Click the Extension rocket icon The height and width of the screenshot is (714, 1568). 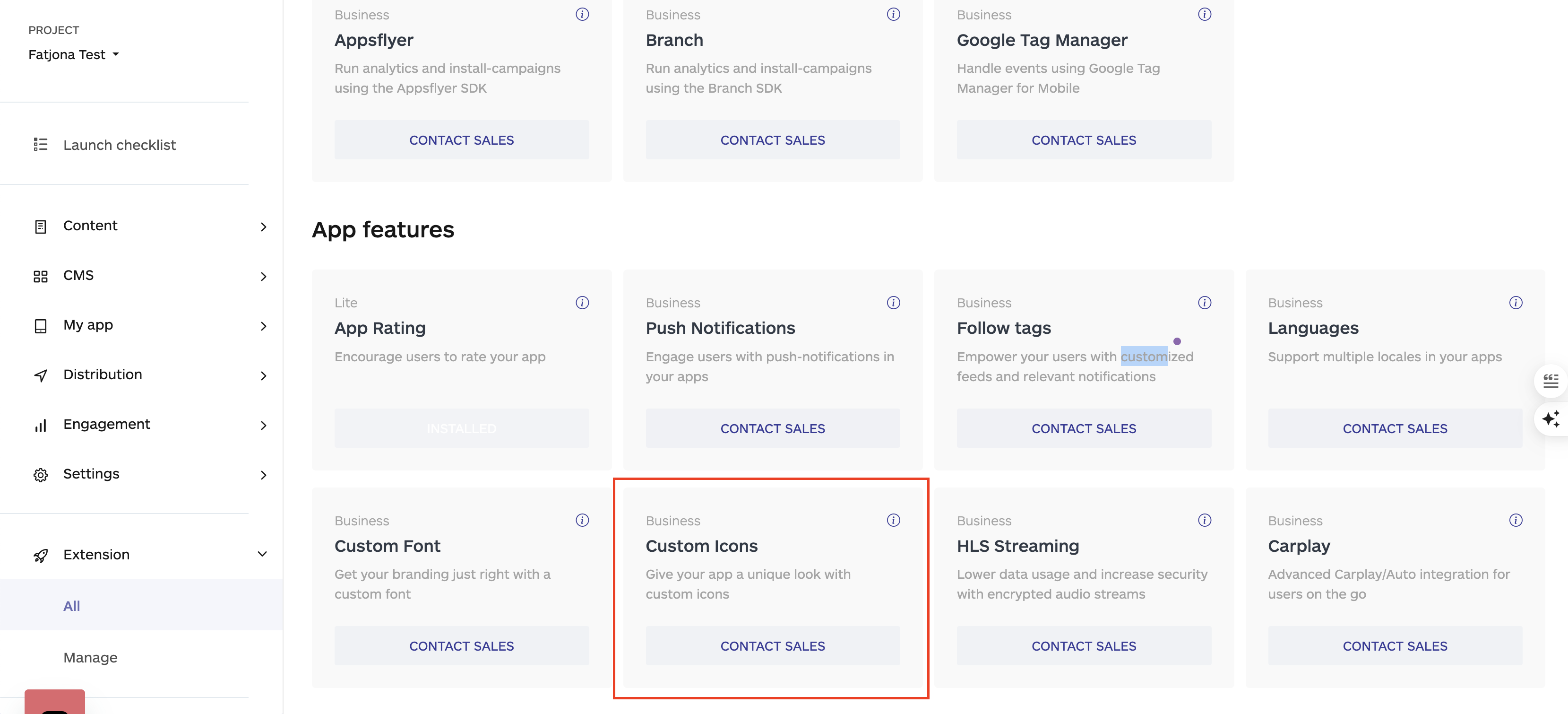pyautogui.click(x=40, y=554)
